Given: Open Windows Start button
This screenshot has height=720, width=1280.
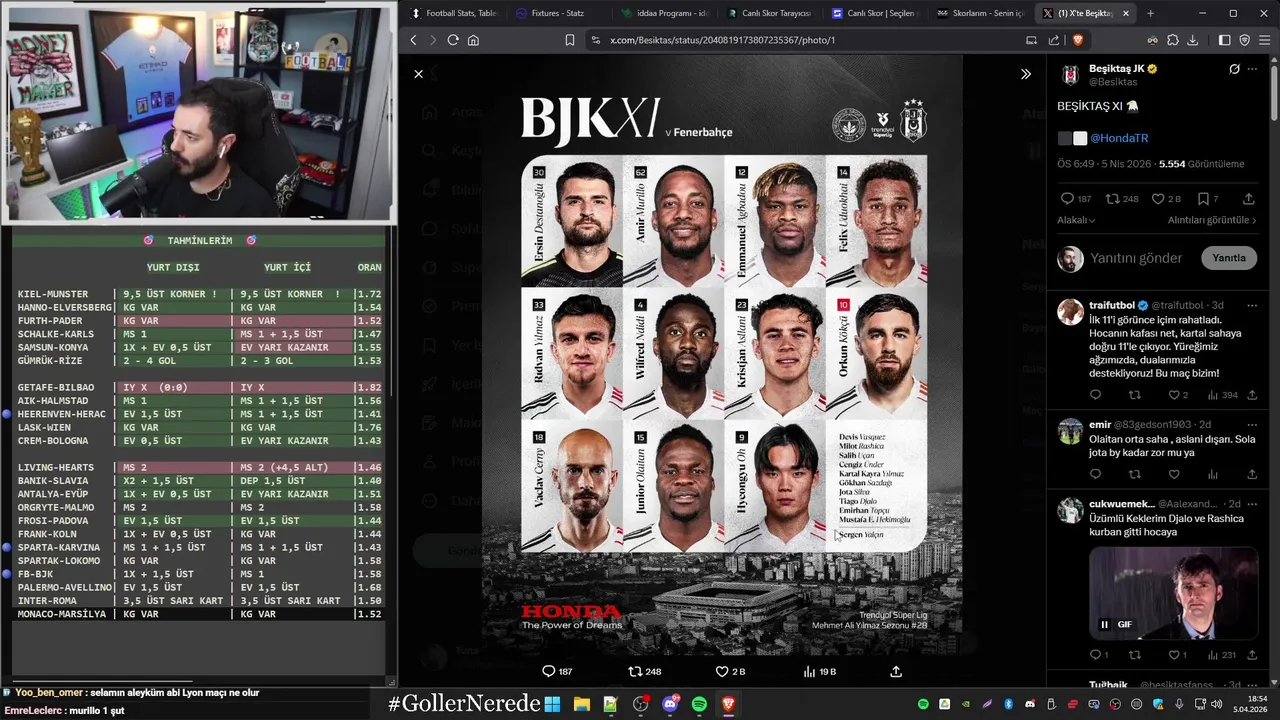Looking at the screenshot, I should tap(552, 704).
